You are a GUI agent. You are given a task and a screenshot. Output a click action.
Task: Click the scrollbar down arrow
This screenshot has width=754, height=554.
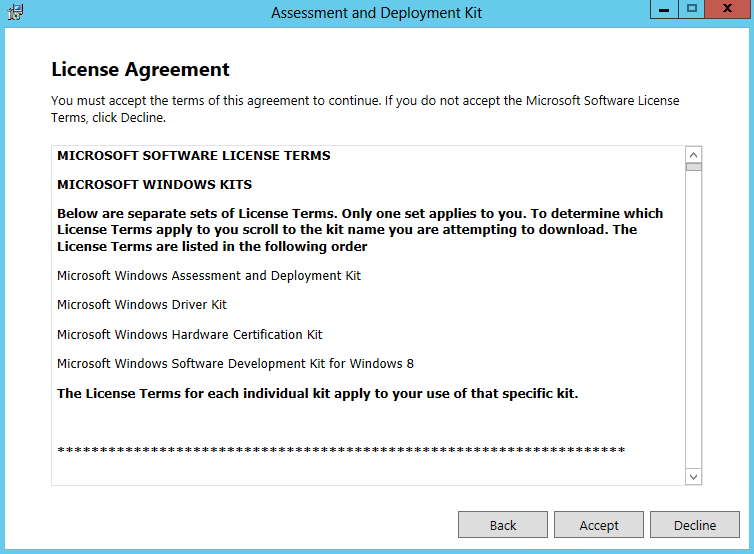[x=693, y=477]
